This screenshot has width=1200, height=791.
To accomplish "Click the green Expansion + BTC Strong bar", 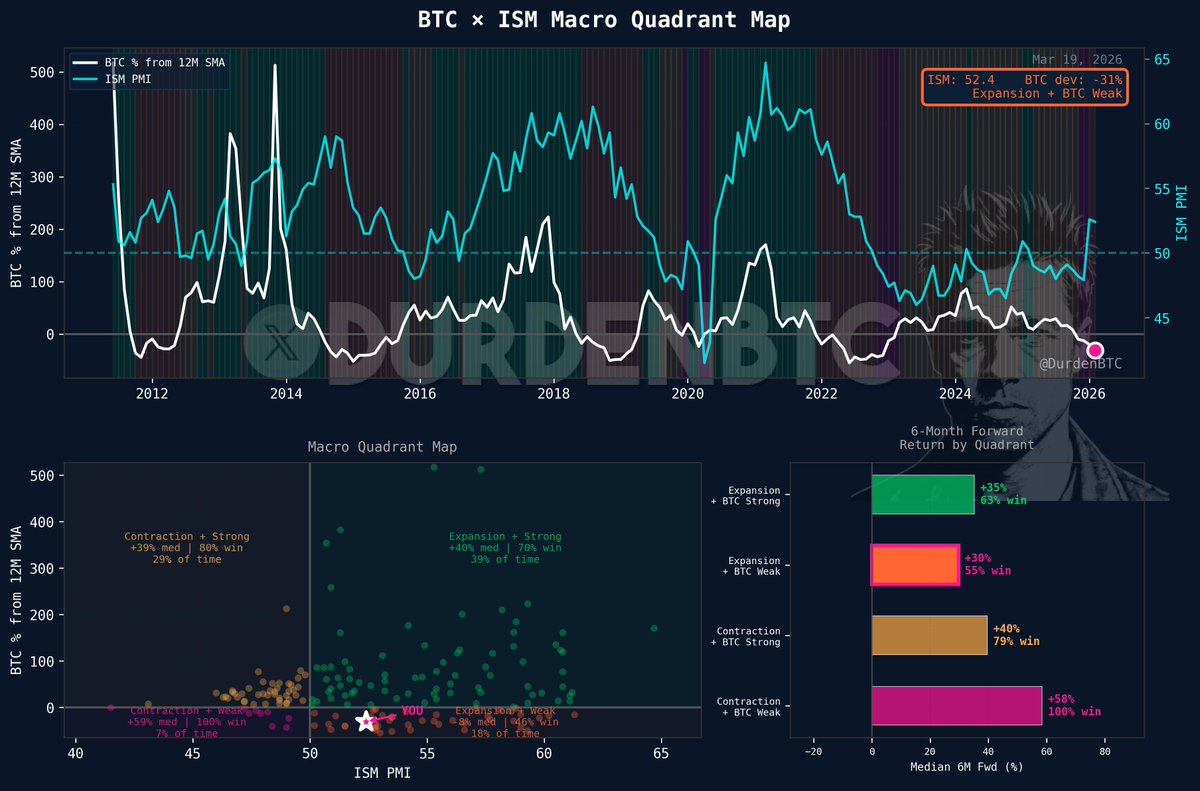I will click(x=922, y=494).
